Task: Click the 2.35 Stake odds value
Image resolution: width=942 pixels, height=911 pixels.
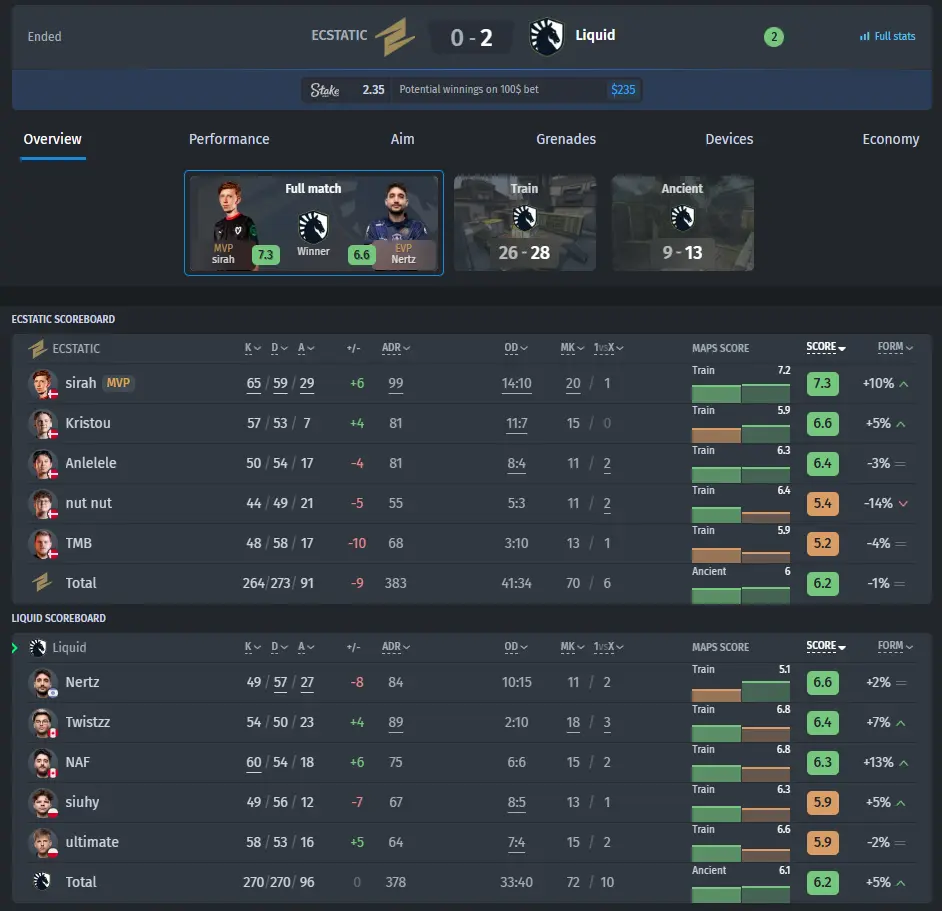Action: [x=373, y=90]
